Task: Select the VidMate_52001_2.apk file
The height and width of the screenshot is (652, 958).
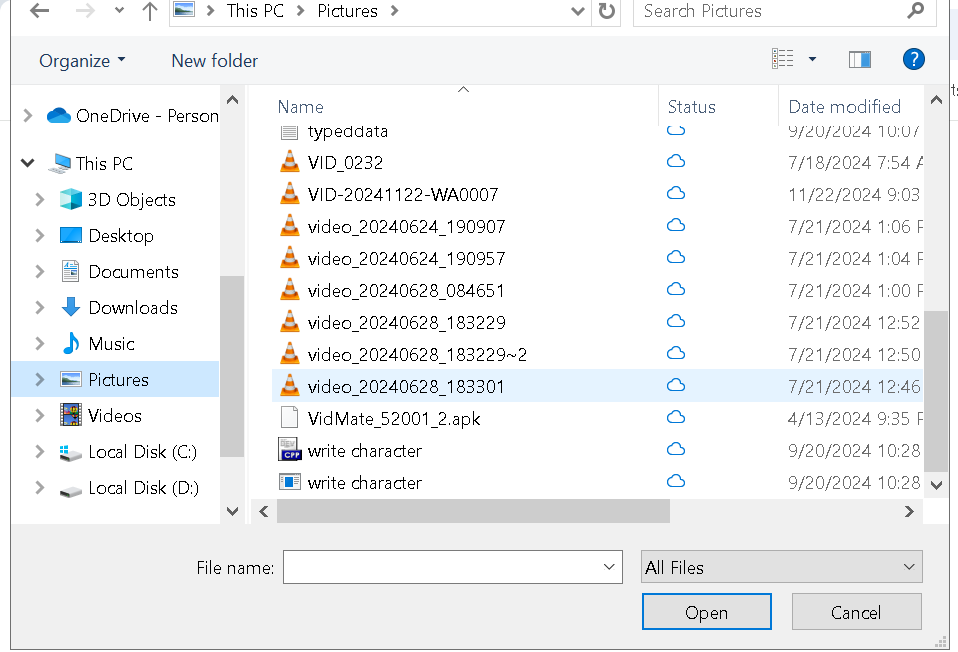Action: [x=394, y=419]
